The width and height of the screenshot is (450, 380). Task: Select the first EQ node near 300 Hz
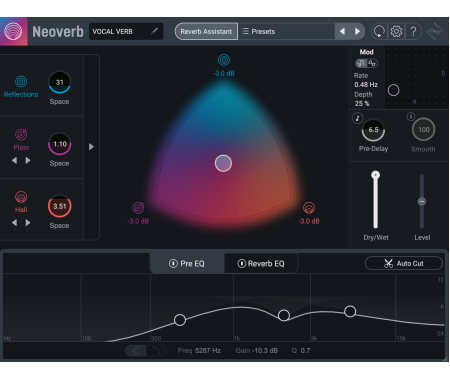pos(180,320)
